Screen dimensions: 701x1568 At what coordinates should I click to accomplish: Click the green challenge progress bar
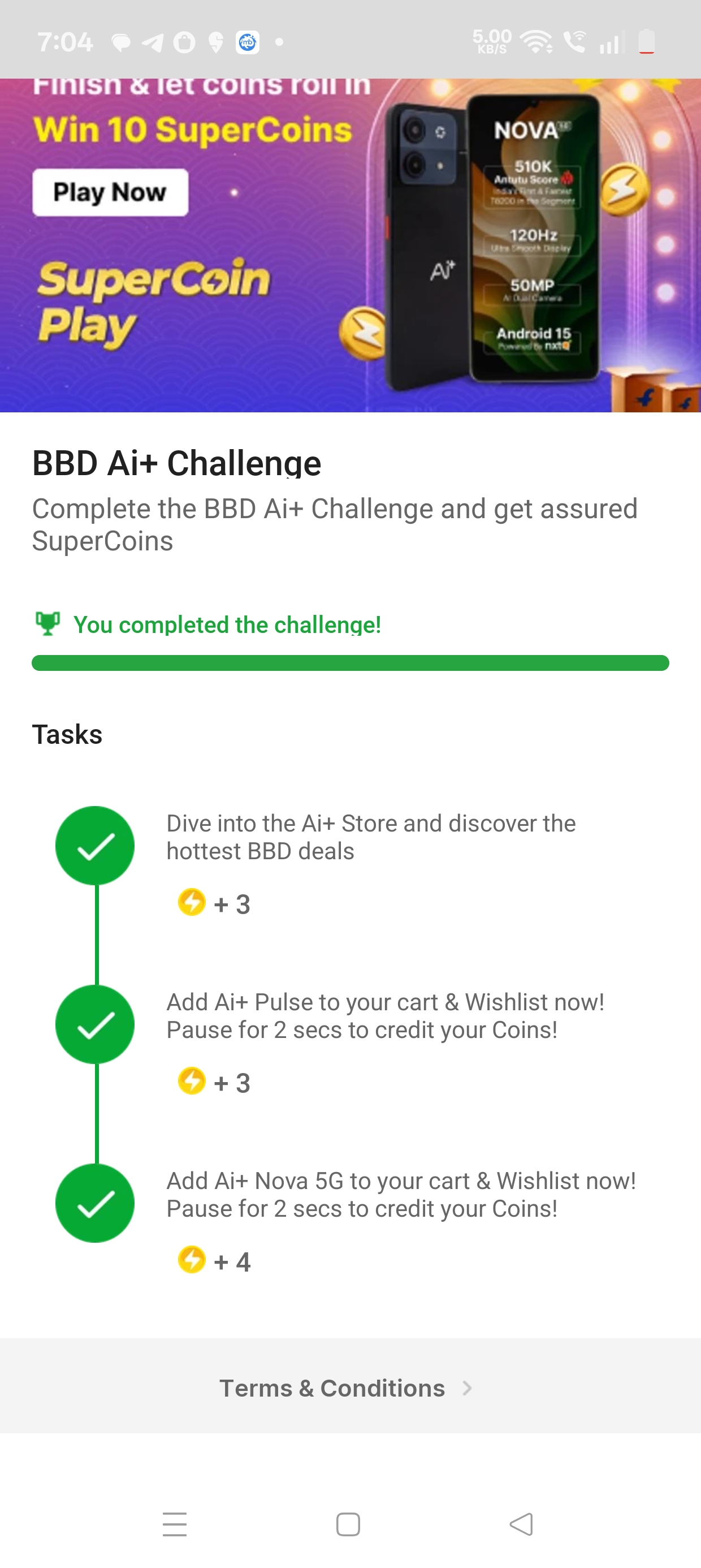pos(350,663)
